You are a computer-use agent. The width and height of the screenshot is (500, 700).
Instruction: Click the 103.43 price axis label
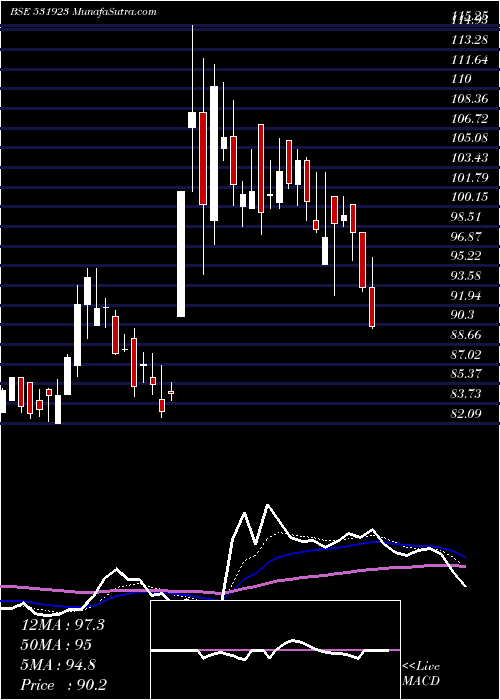click(x=470, y=158)
